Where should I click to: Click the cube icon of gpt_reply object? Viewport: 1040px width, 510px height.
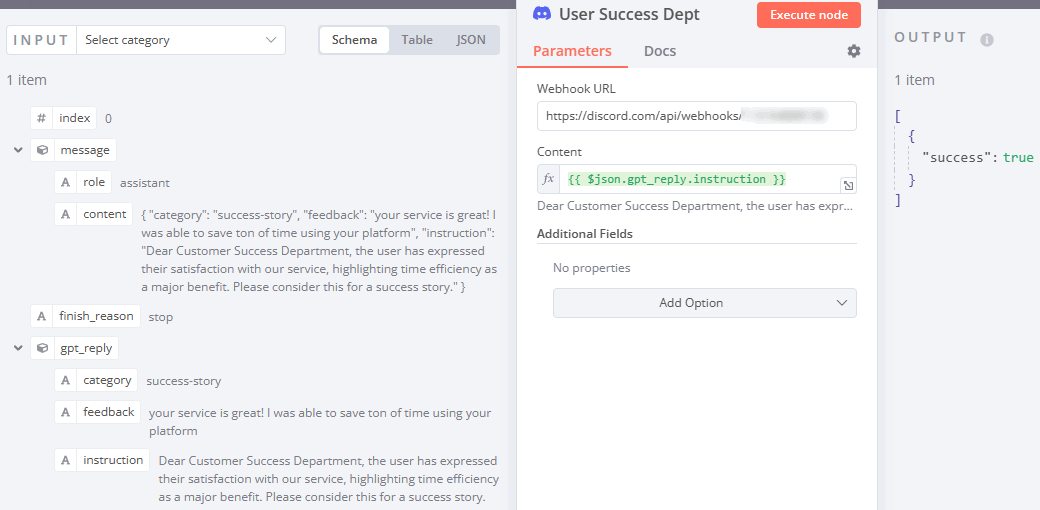(42, 348)
